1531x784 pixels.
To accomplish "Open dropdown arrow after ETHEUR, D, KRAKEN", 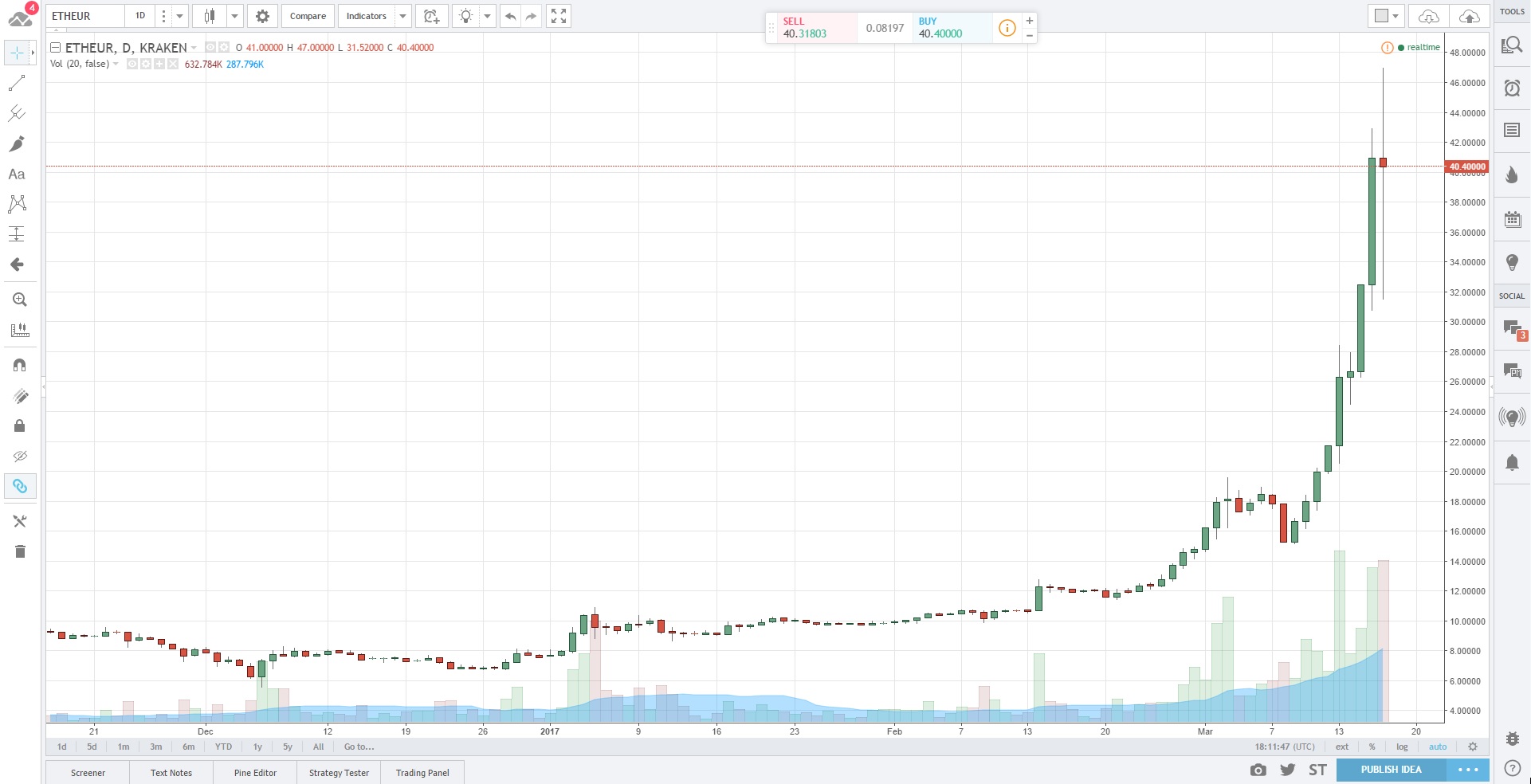I will (194, 48).
